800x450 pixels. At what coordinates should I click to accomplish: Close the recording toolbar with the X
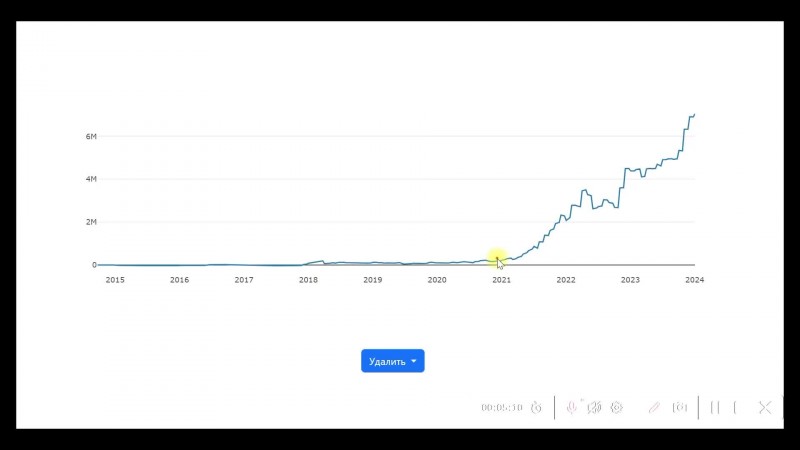coord(765,407)
